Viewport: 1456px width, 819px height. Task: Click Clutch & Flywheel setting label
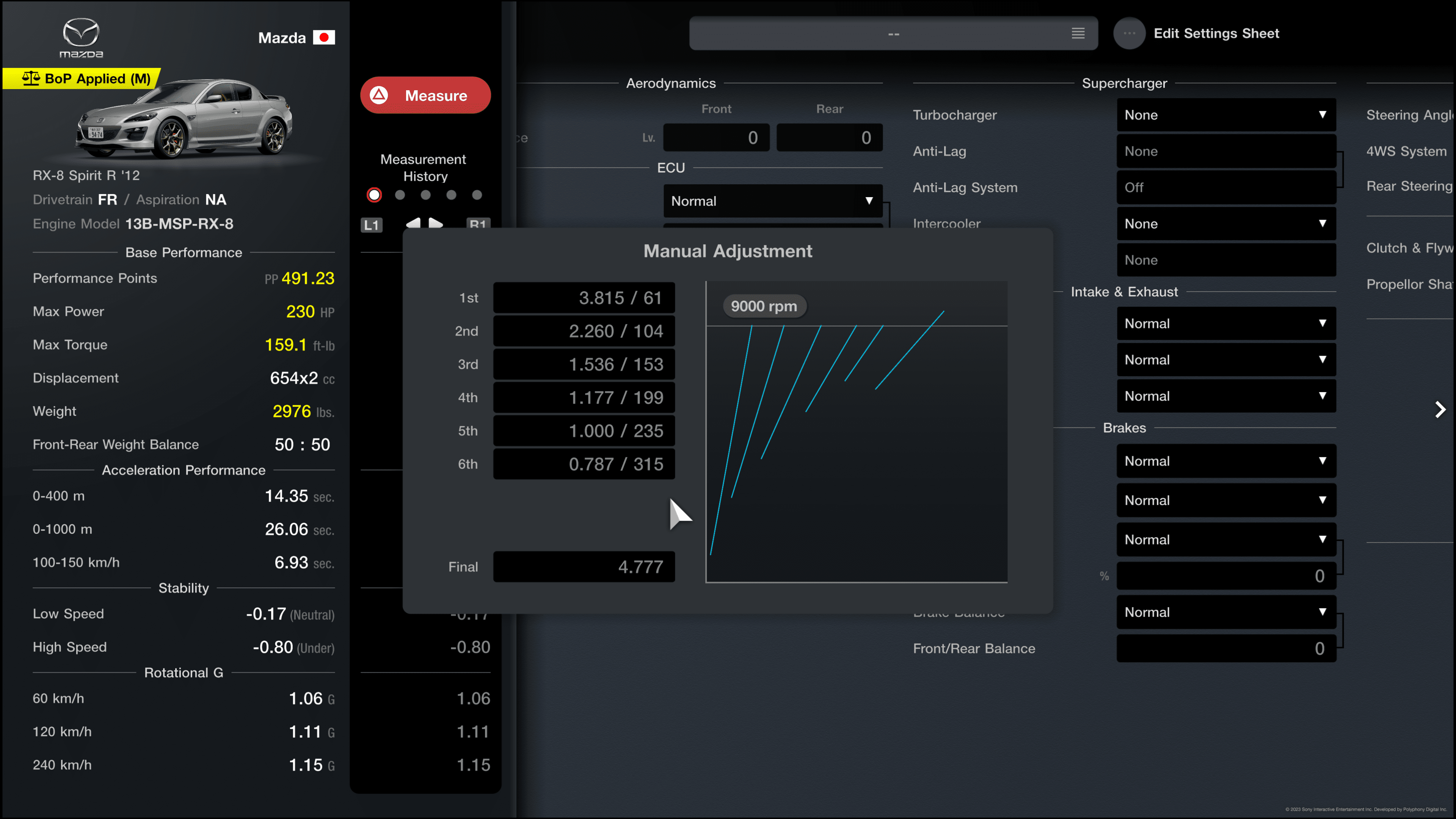[1410, 248]
